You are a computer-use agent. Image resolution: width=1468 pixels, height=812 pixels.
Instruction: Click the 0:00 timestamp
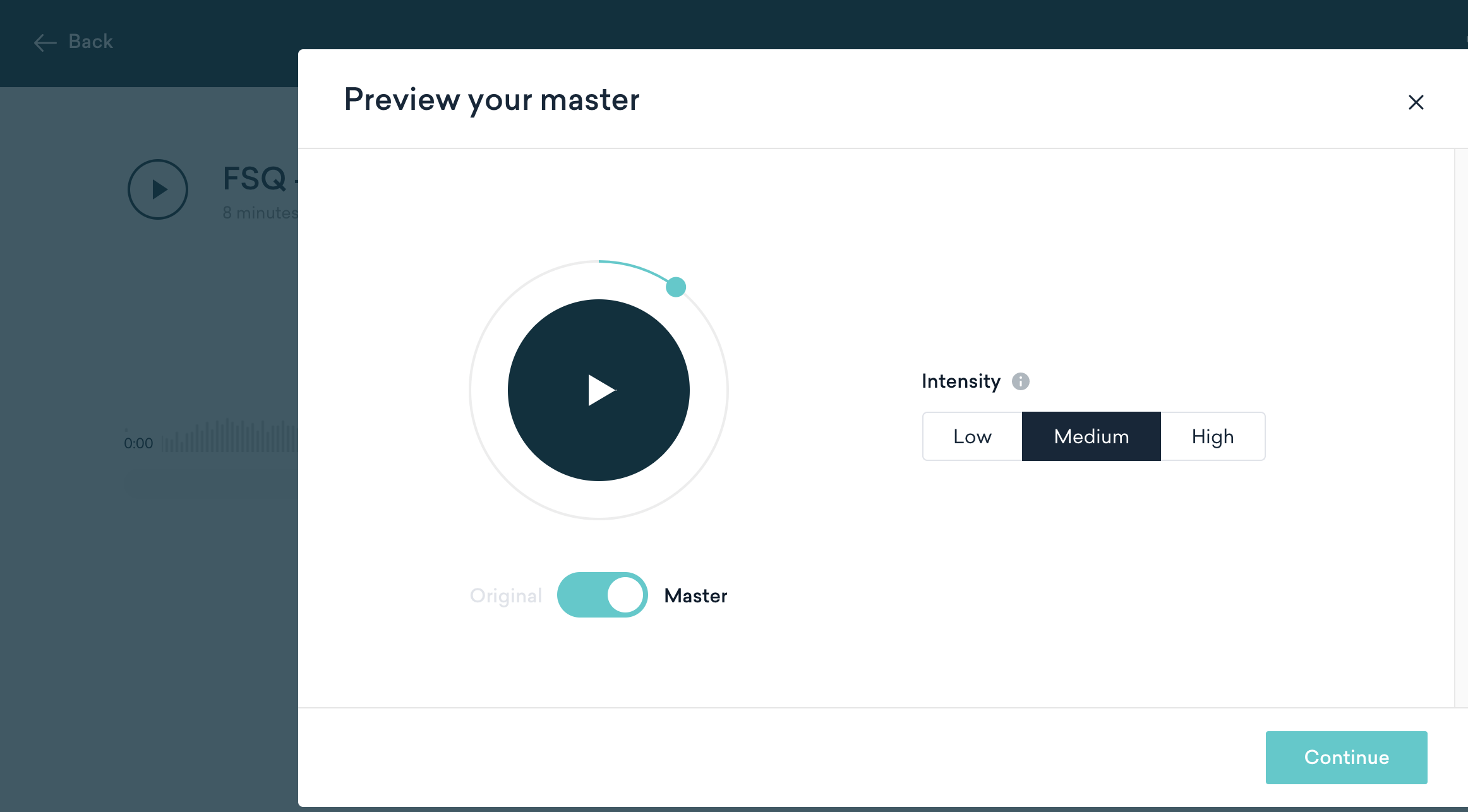[x=138, y=443]
